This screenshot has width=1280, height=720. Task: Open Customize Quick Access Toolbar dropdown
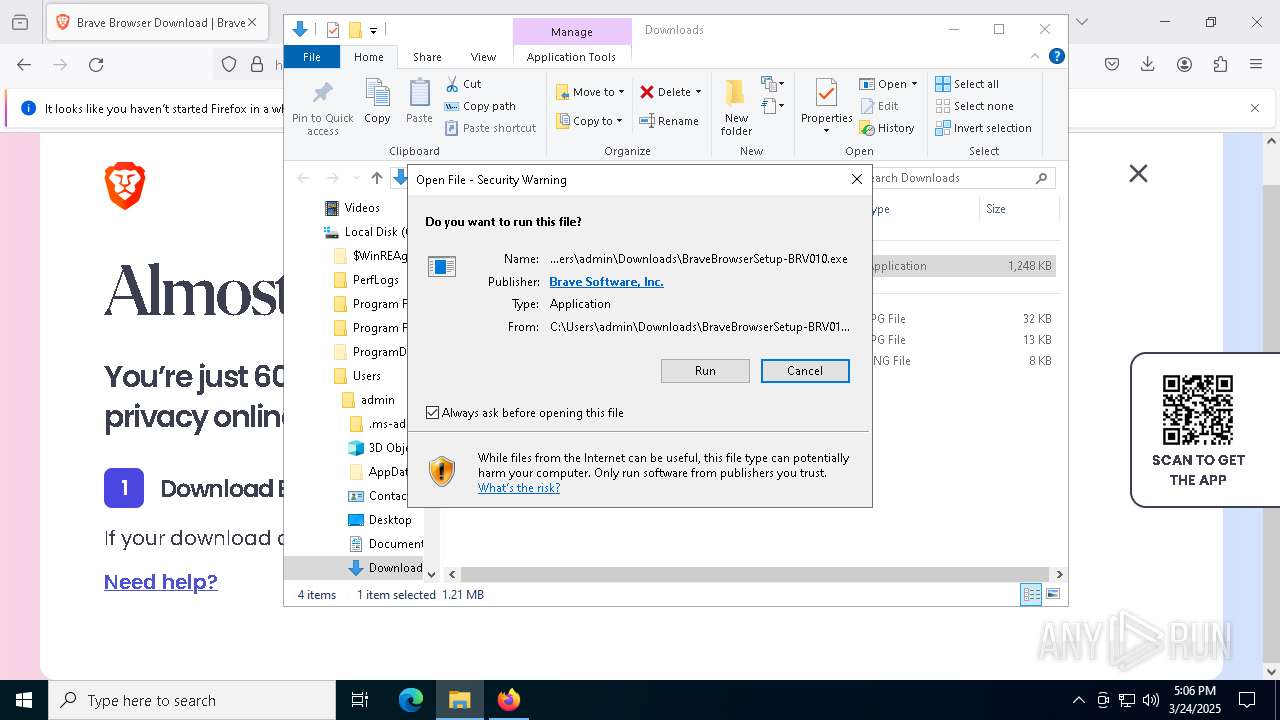373,30
